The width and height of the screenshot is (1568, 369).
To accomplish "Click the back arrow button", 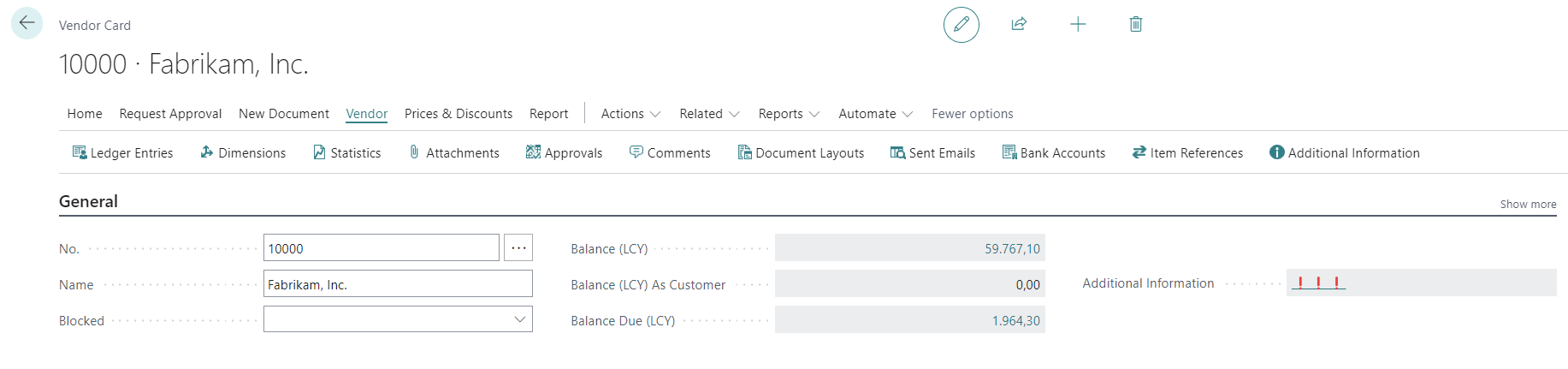I will click(27, 23).
